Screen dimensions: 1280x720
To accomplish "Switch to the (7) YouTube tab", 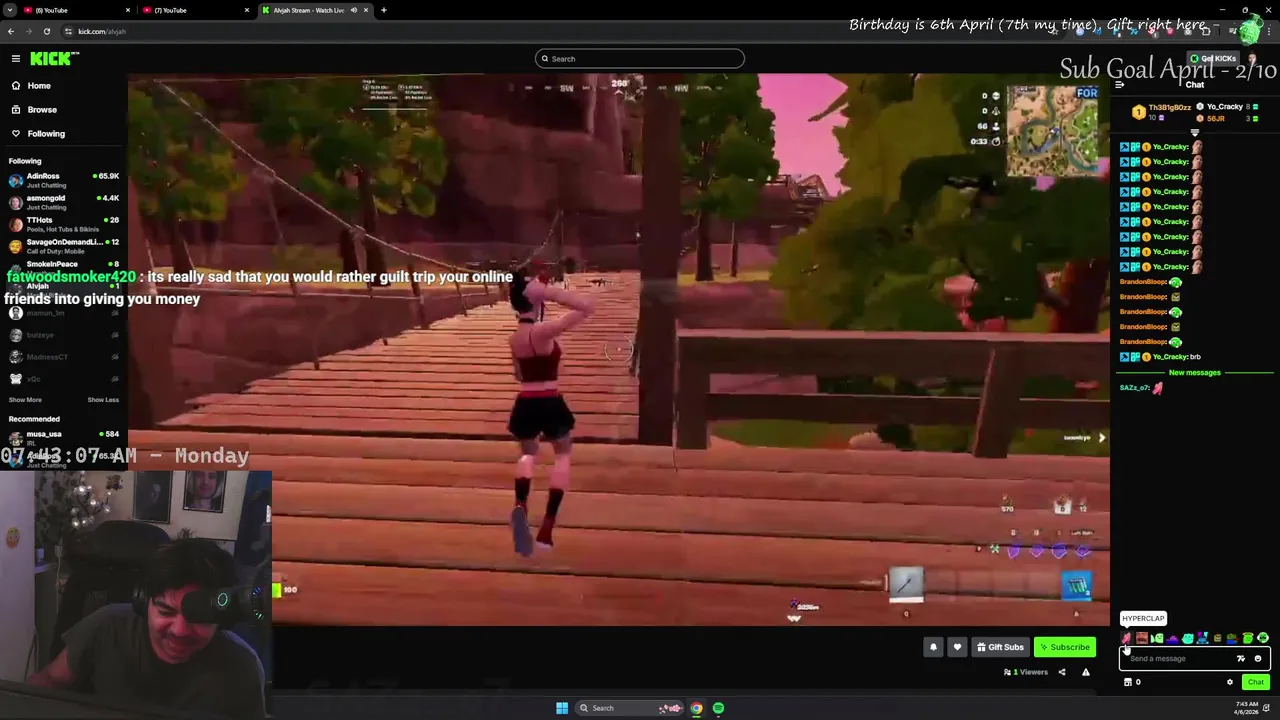I will [194, 10].
